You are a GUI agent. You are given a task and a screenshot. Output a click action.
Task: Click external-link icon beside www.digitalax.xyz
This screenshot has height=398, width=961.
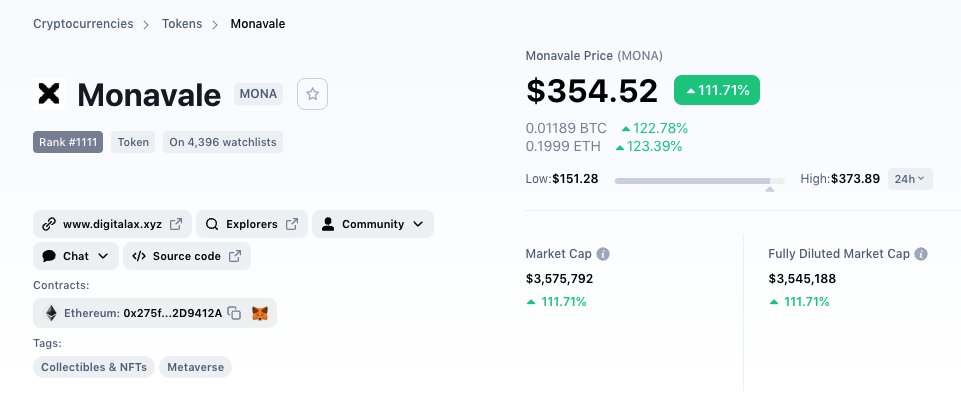coord(176,224)
